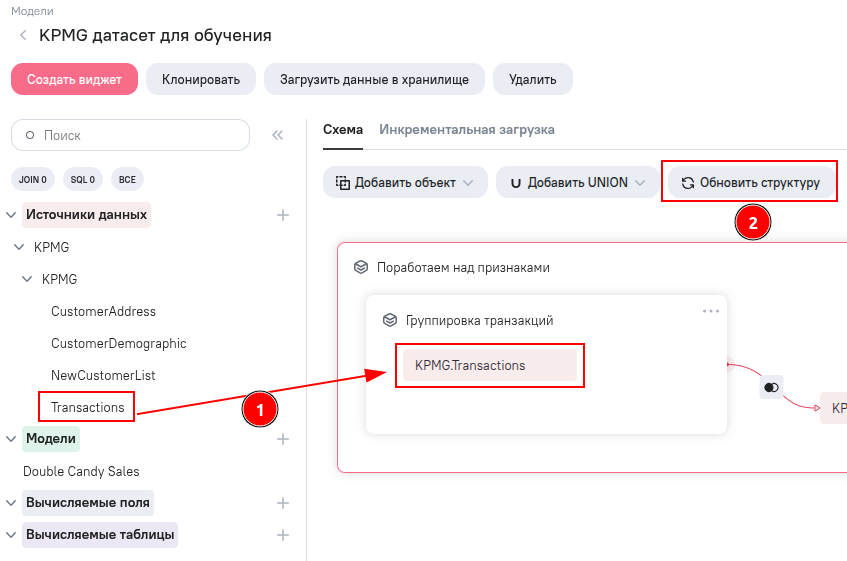Switch to the Инкрементальная загрузка tab
This screenshot has height=561, width=847.
click(467, 130)
